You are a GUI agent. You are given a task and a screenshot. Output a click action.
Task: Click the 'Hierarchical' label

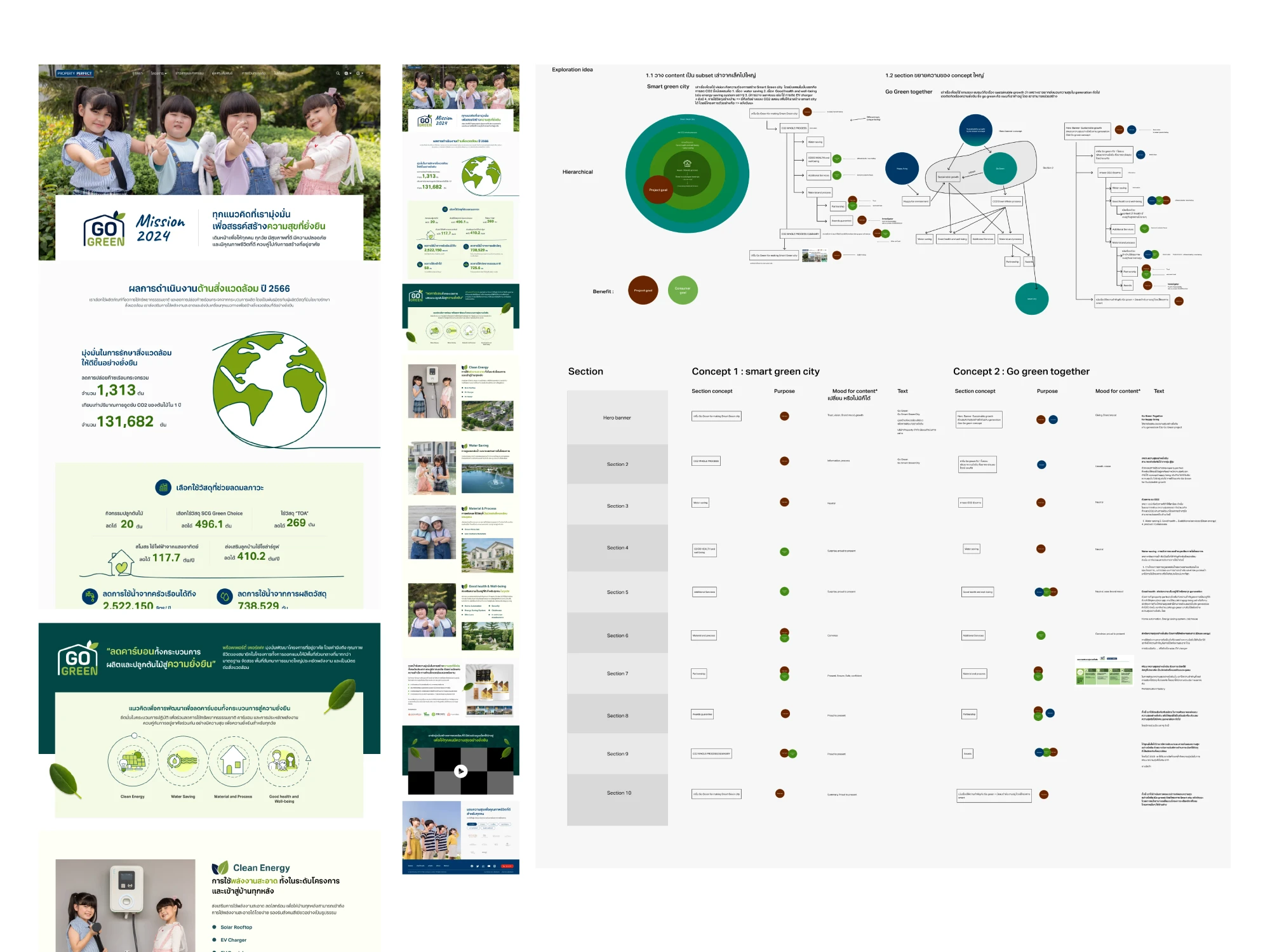click(x=577, y=172)
